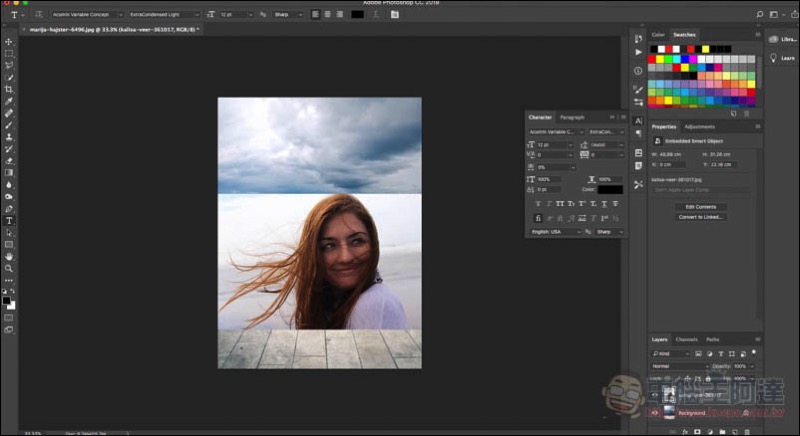Click the black text color swatch in options bar
The width and height of the screenshot is (800, 436).
[358, 14]
